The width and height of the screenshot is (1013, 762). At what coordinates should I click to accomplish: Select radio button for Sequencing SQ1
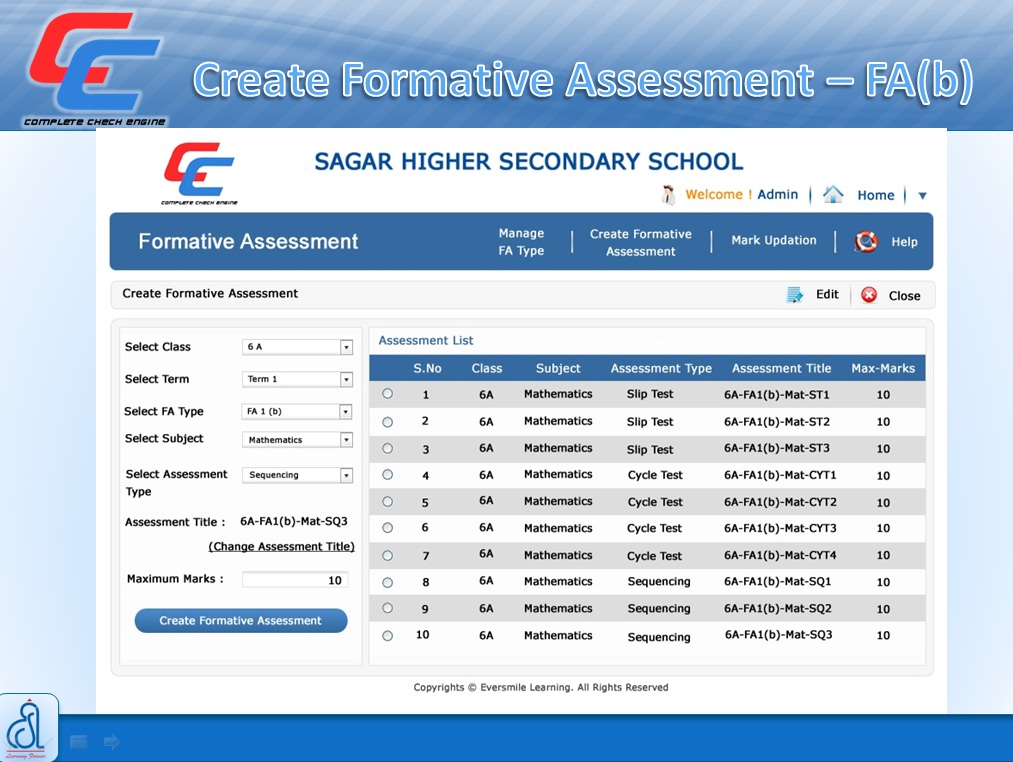[388, 582]
